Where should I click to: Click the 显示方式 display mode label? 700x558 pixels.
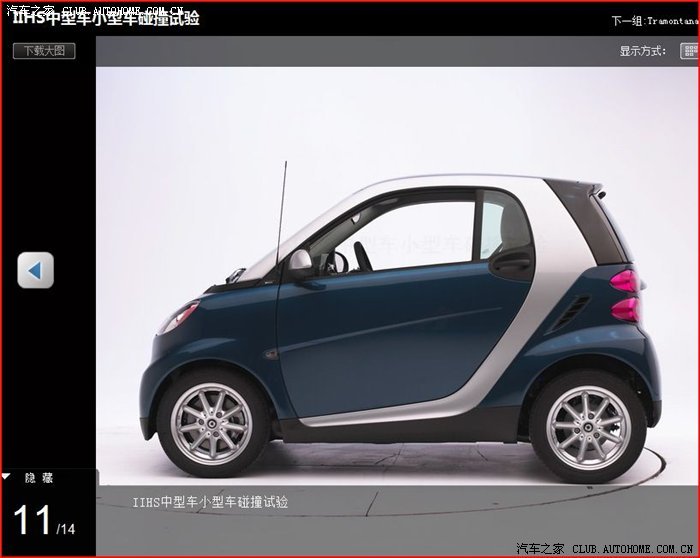[642, 50]
